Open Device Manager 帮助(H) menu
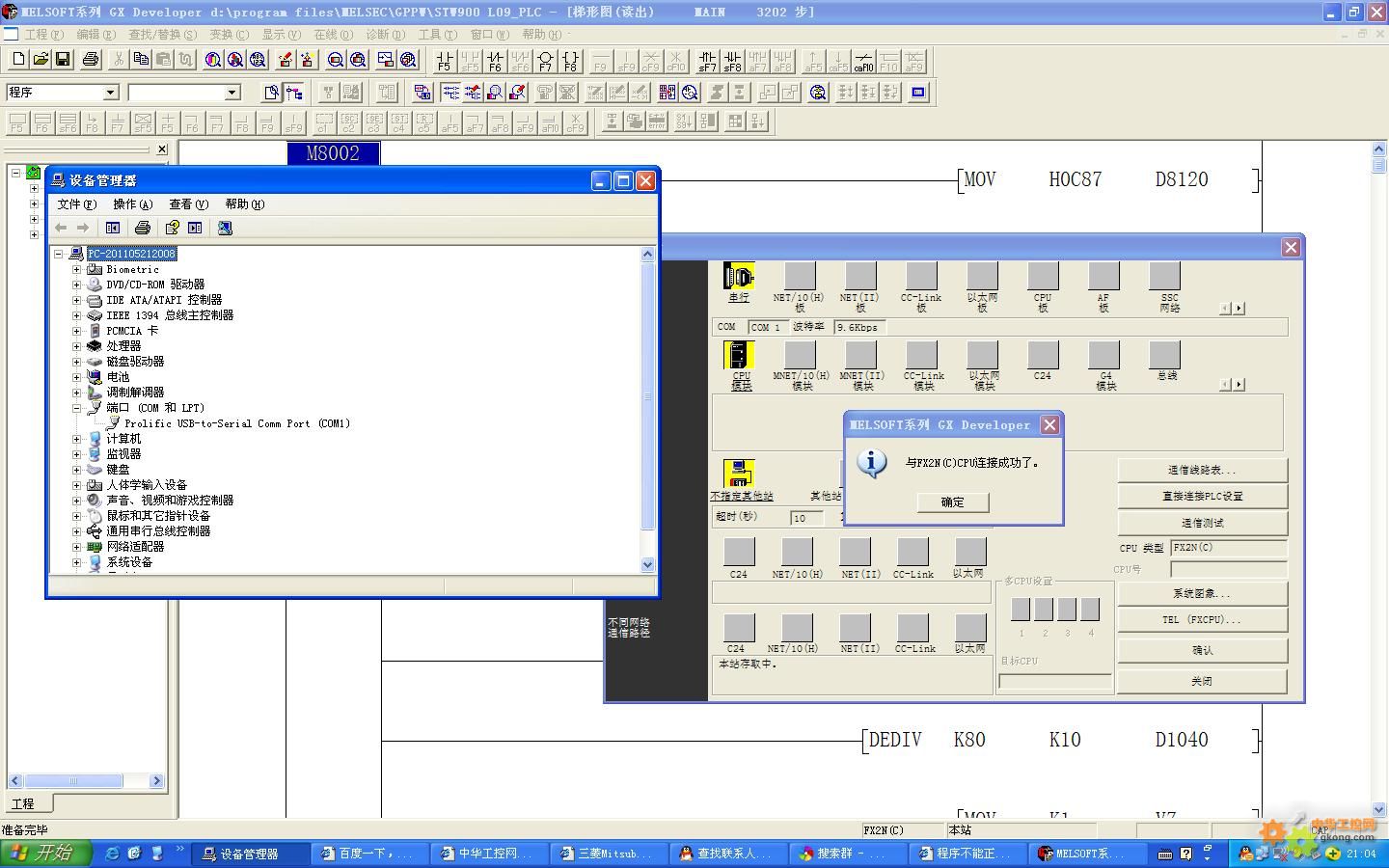 pyautogui.click(x=245, y=204)
